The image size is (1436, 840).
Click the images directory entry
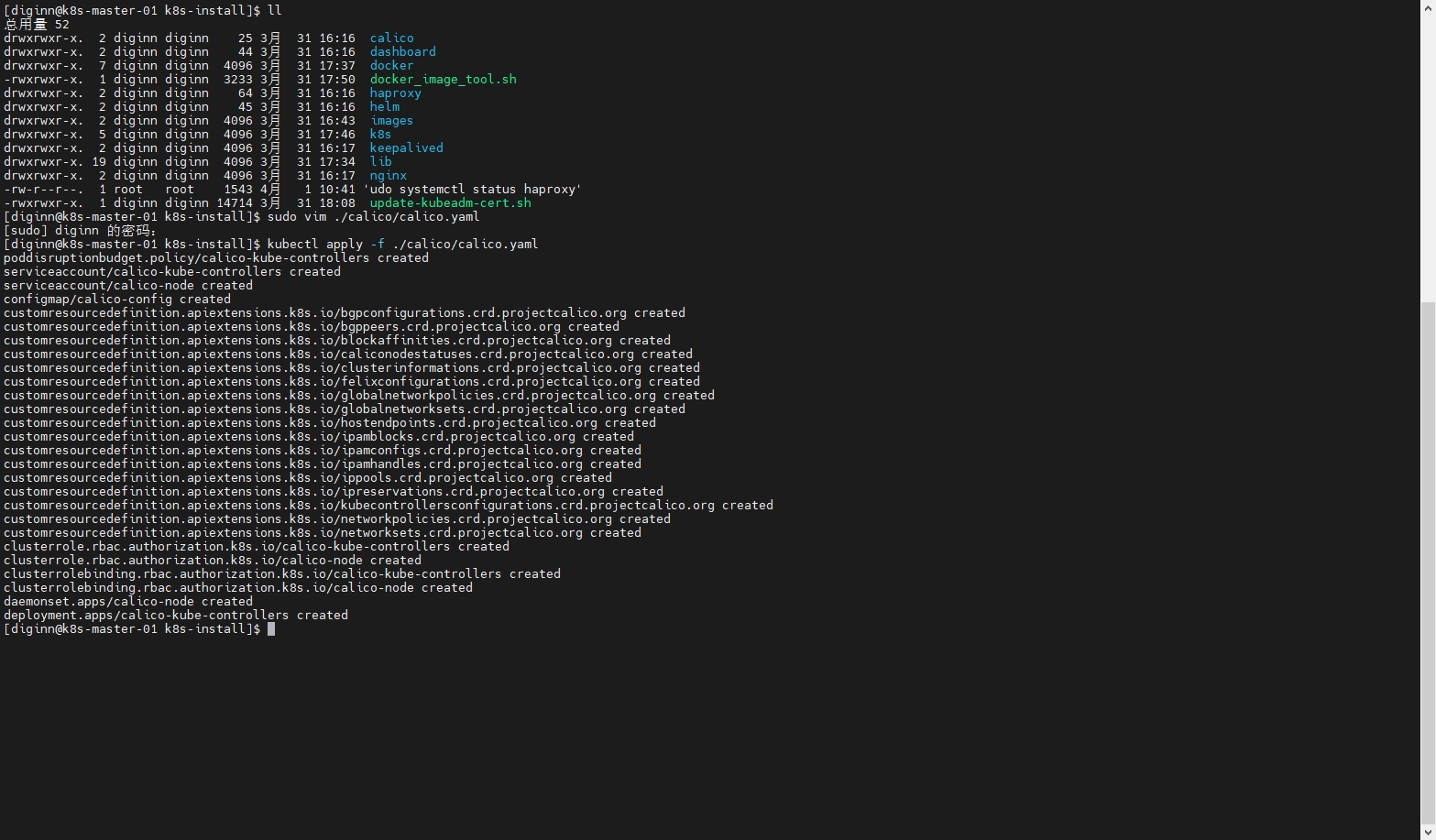coord(391,121)
